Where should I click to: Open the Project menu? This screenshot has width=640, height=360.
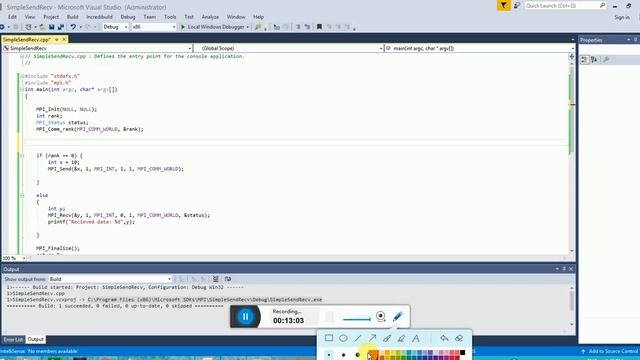coord(51,17)
